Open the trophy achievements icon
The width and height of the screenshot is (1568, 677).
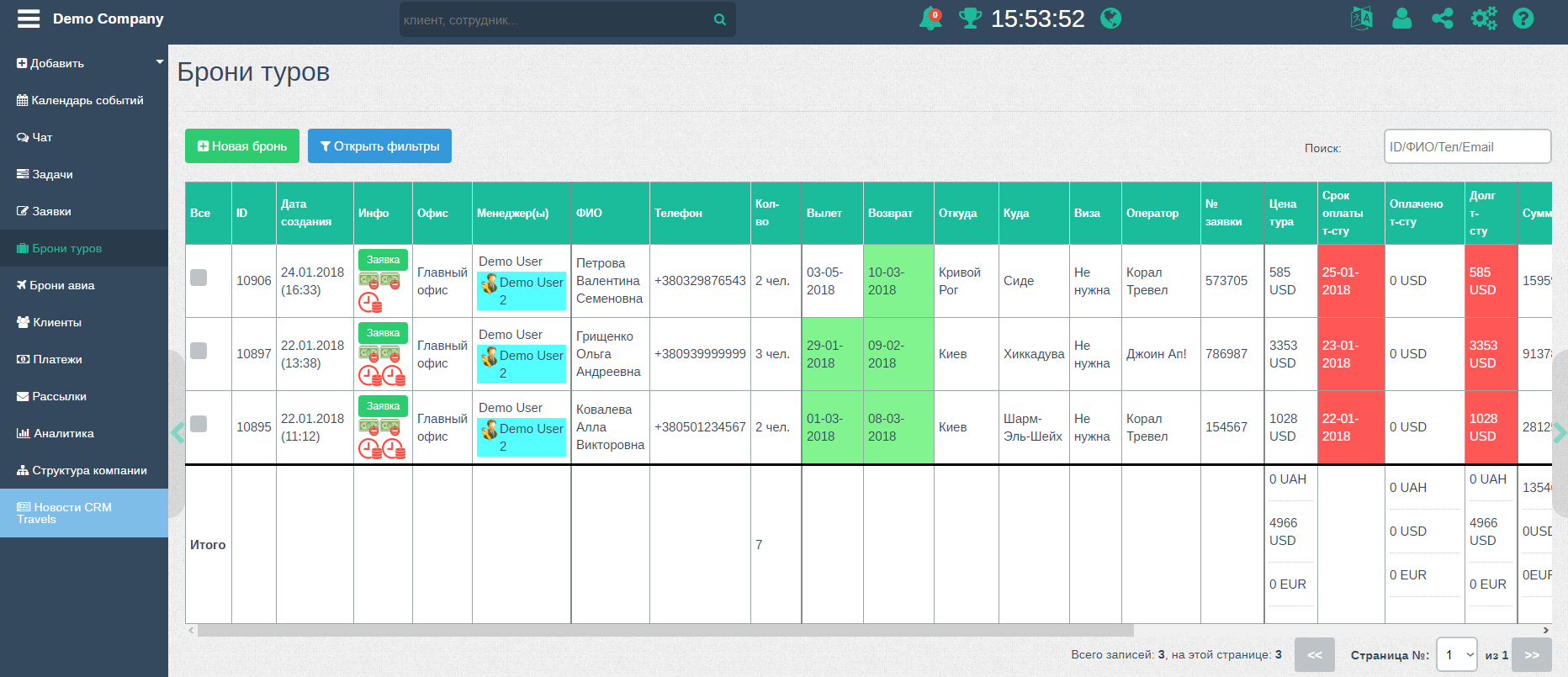coord(970,19)
